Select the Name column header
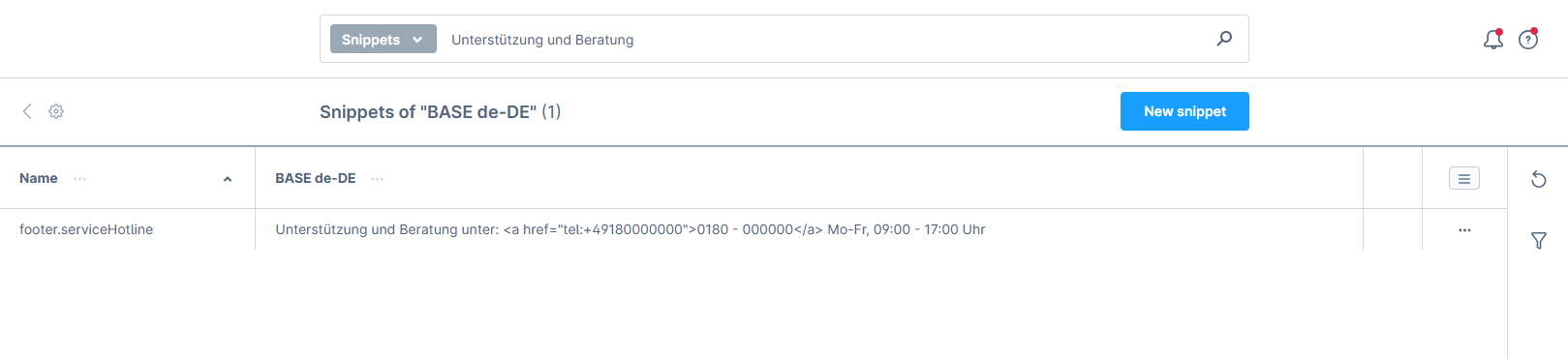 pos(39,178)
